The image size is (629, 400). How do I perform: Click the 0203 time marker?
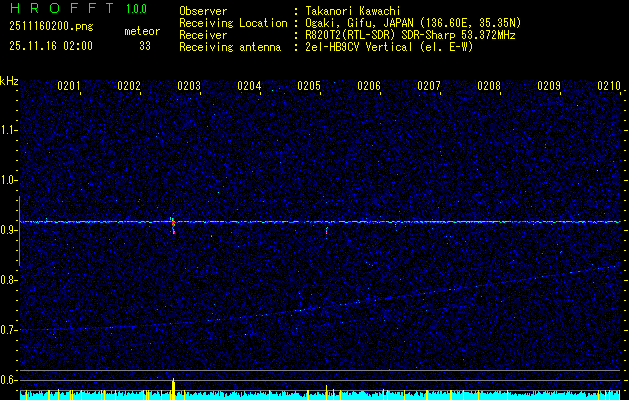189,87
